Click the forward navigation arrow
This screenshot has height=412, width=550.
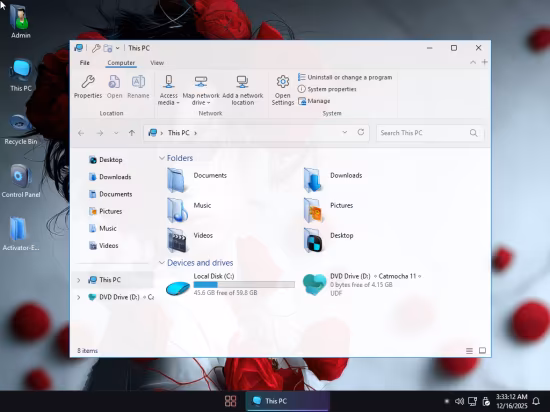point(100,133)
